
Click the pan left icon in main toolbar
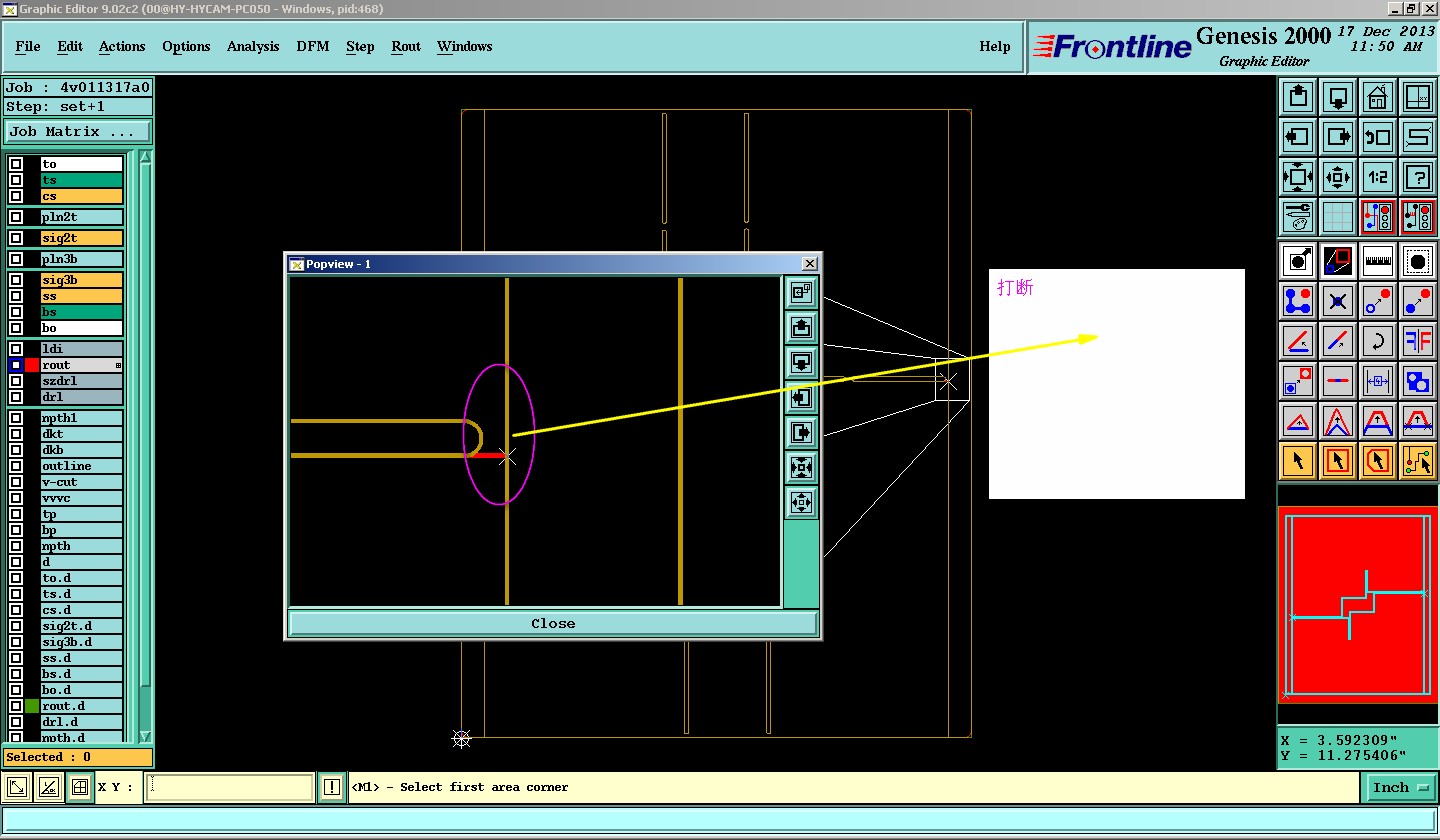coord(1298,137)
